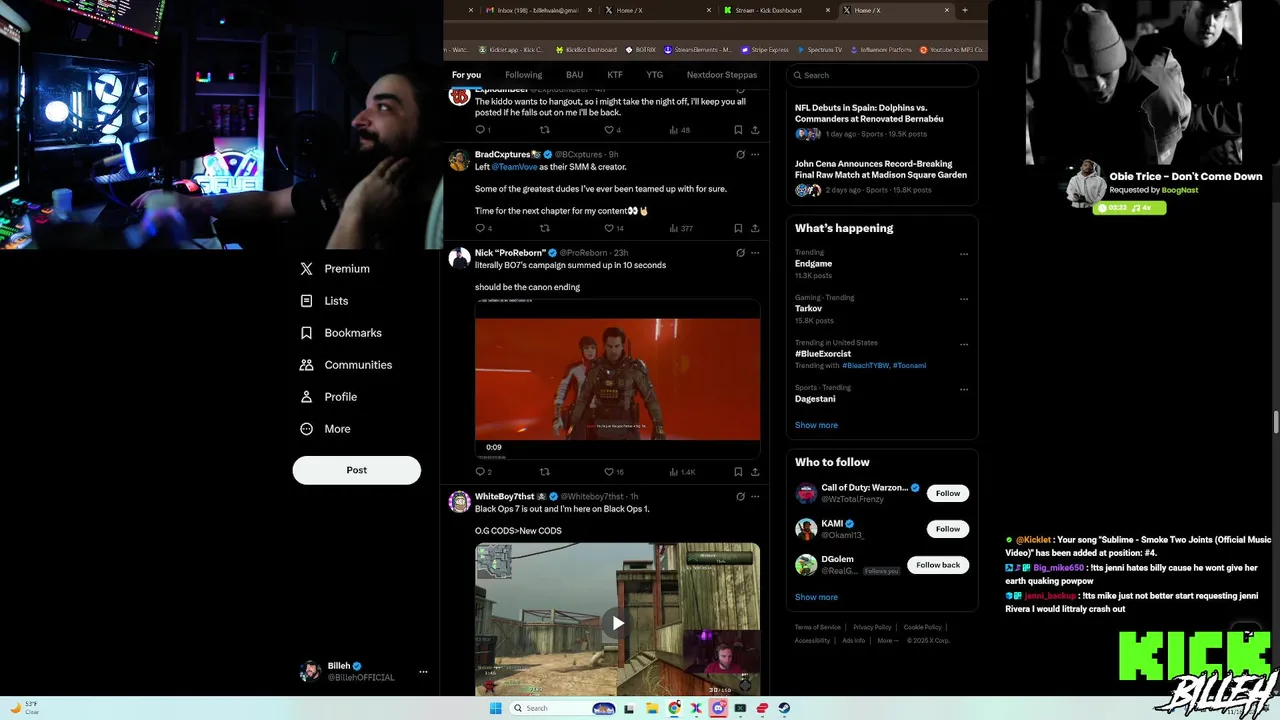Open more options on WhiteBoy7thst post
Image resolution: width=1280 pixels, height=720 pixels.
[x=755, y=497]
